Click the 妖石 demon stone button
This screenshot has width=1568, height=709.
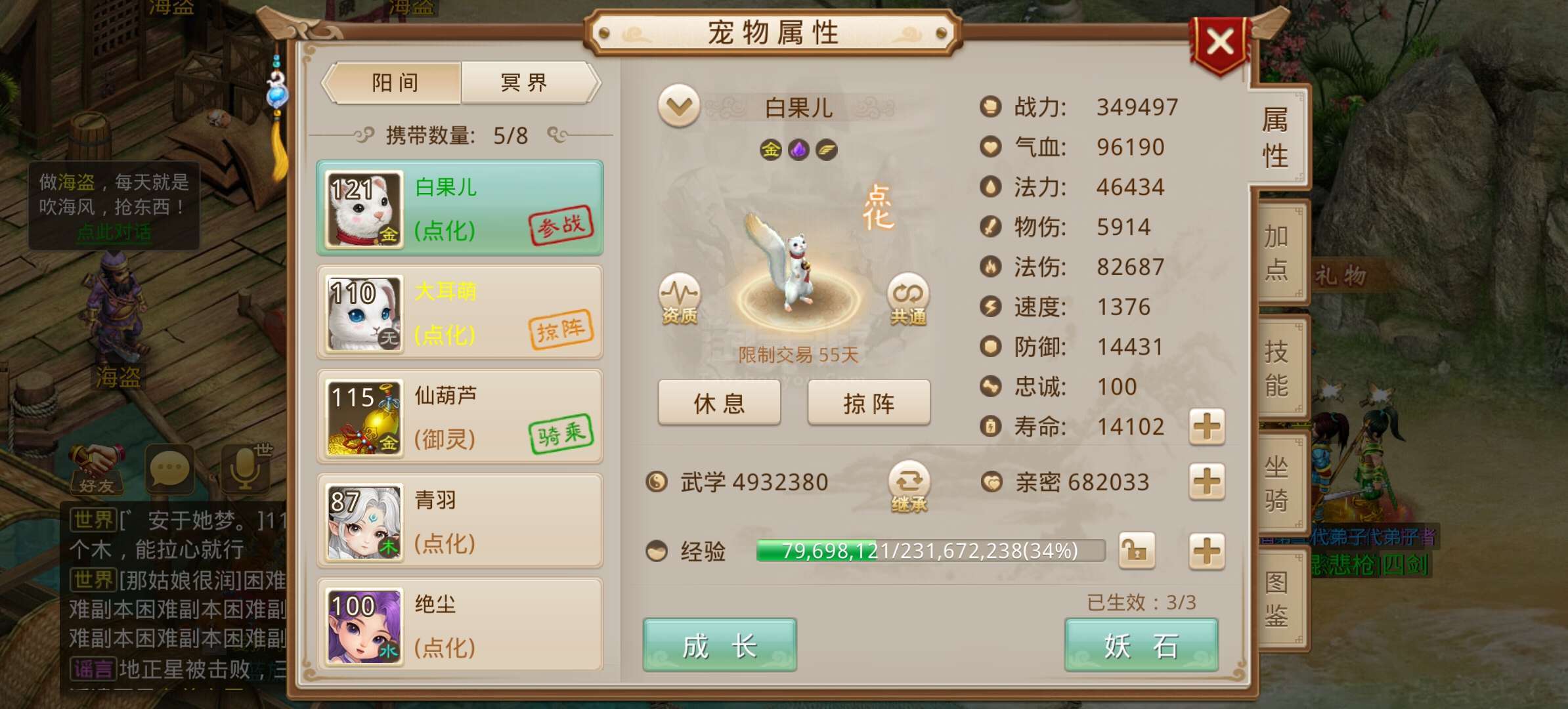(1141, 645)
